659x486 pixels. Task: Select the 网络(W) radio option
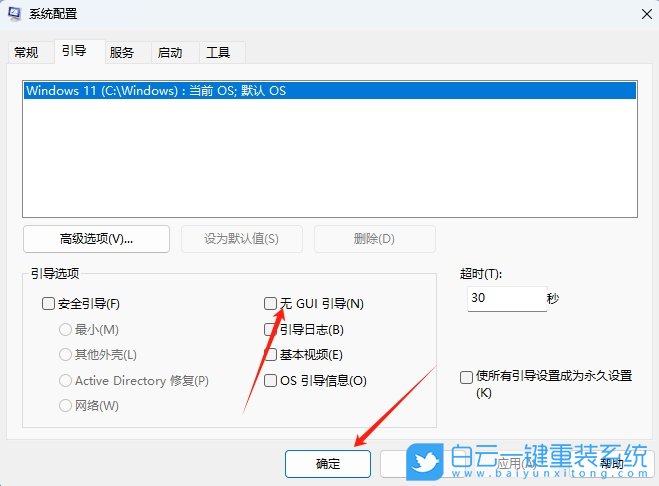click(65, 406)
